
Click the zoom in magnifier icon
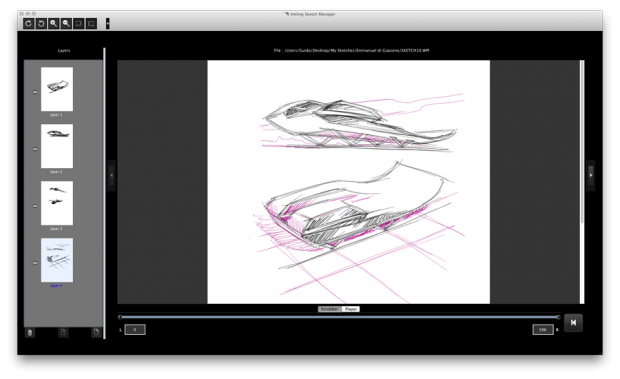point(53,24)
